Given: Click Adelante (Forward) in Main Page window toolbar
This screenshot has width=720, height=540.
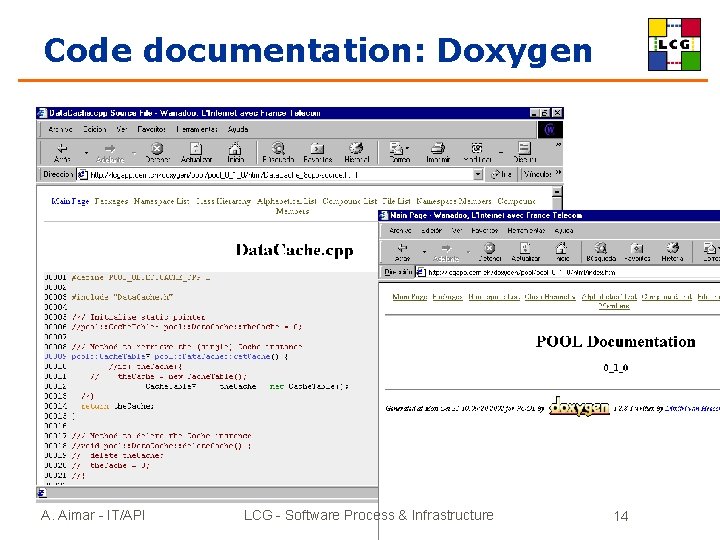Looking at the screenshot, I should [446, 253].
